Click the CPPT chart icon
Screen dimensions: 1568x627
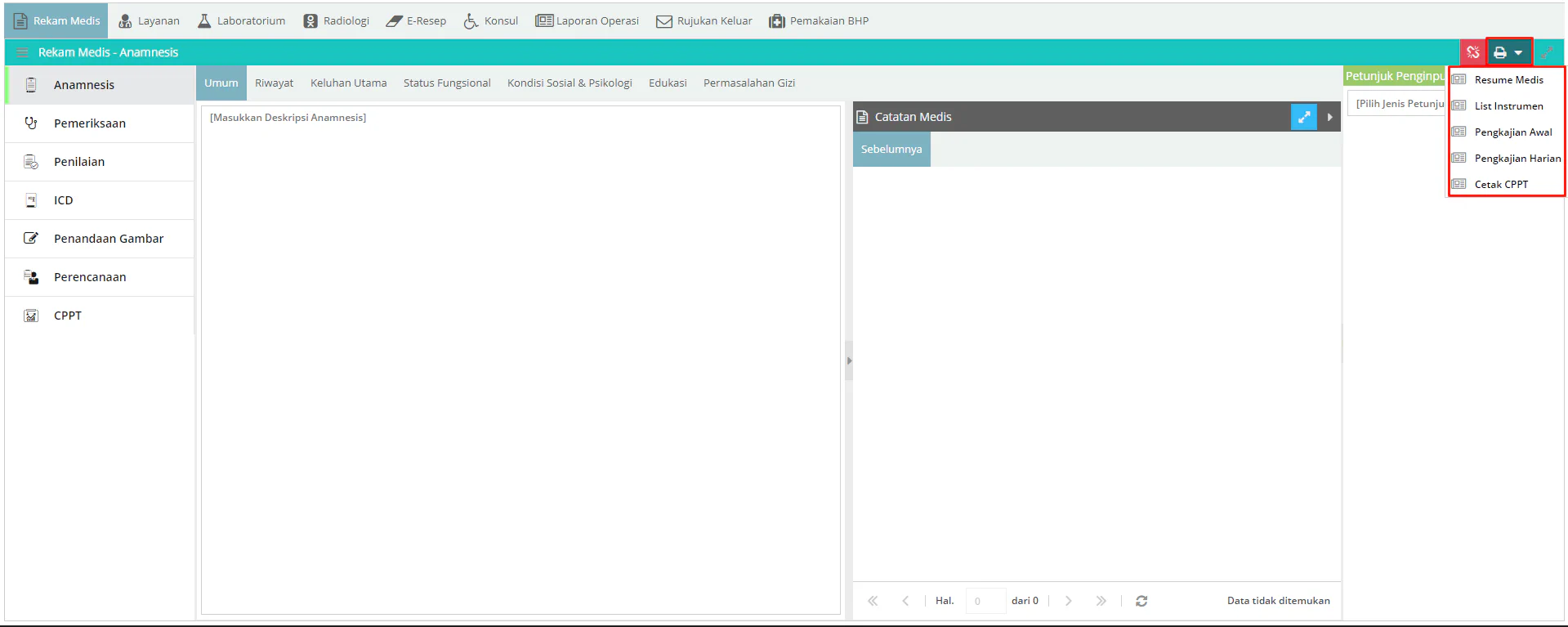tap(31, 316)
